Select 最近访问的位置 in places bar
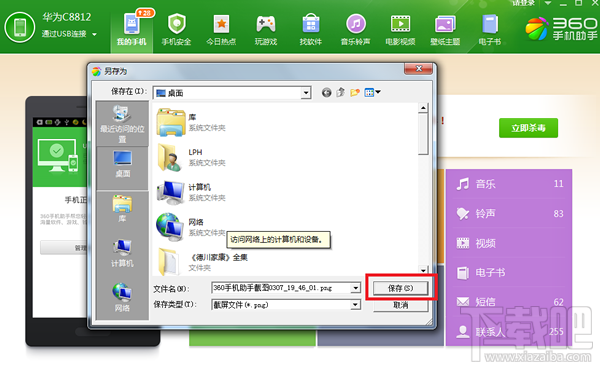600x367 pixels. point(122,124)
